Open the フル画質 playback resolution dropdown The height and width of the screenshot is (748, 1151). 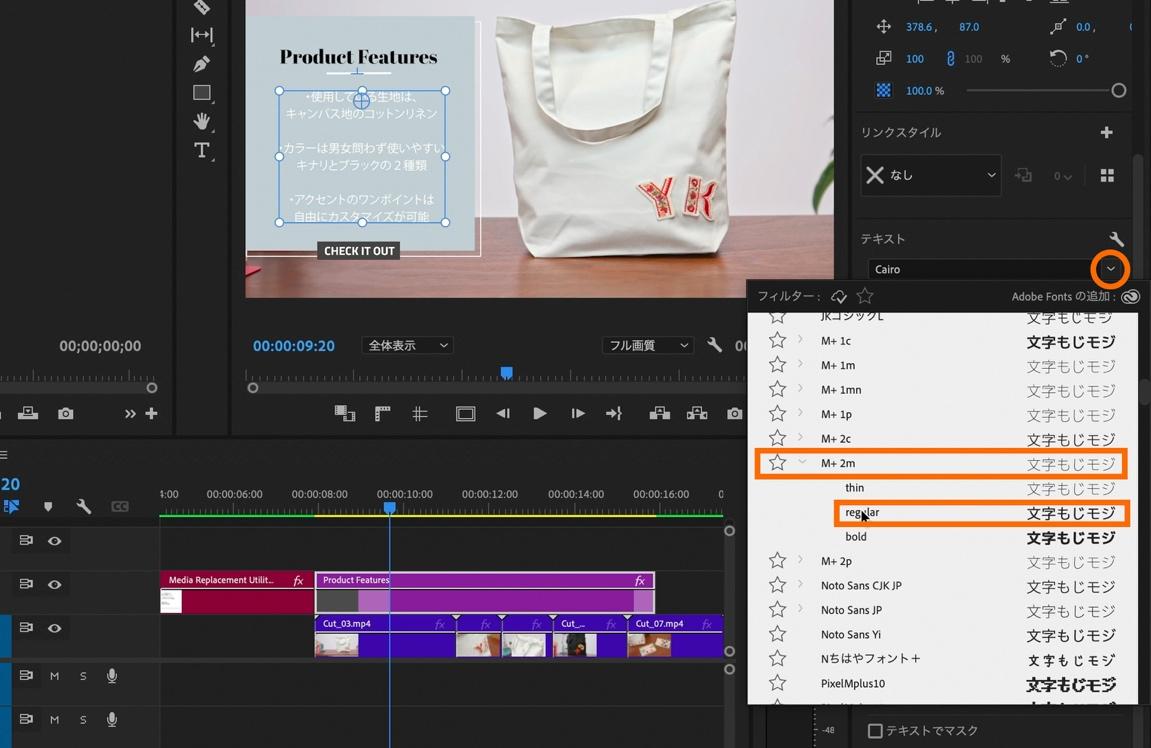647,345
